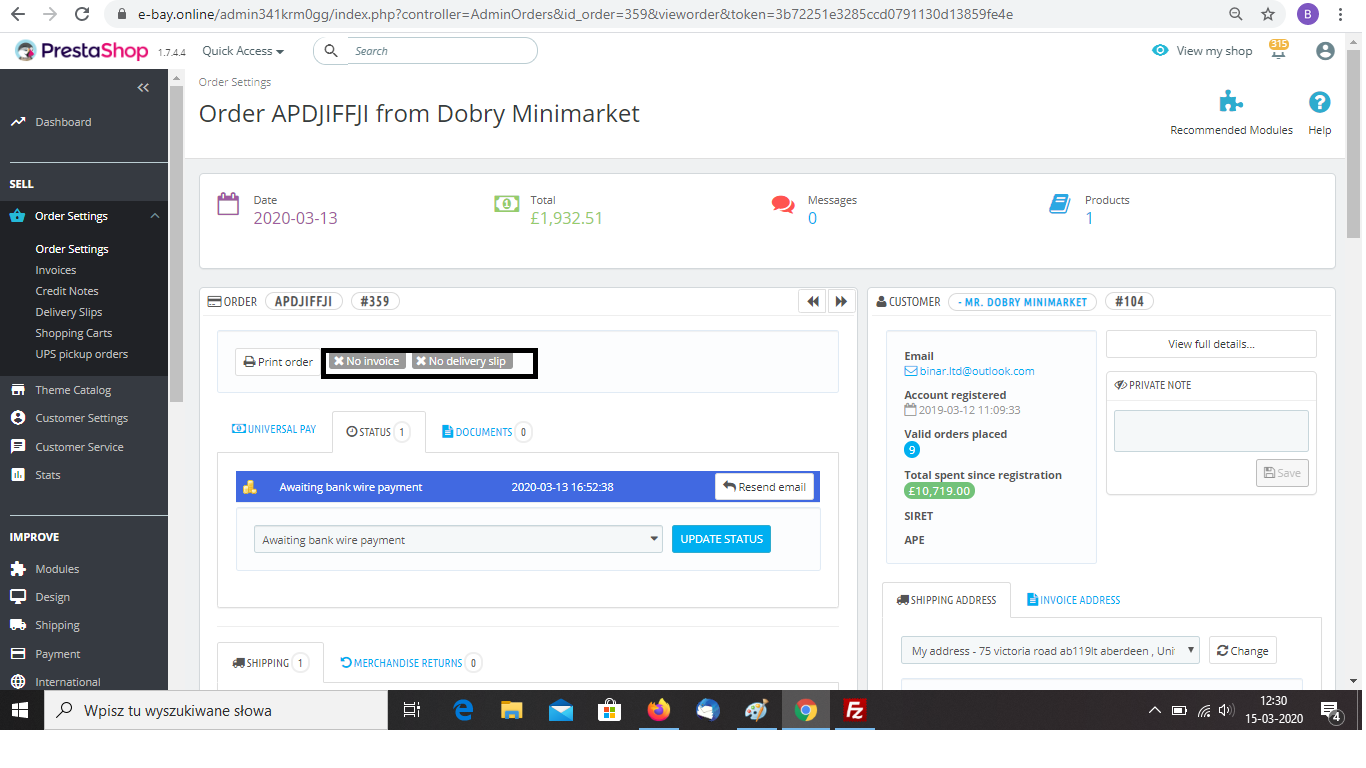Collapse the Order Settings sidebar section

point(155,216)
